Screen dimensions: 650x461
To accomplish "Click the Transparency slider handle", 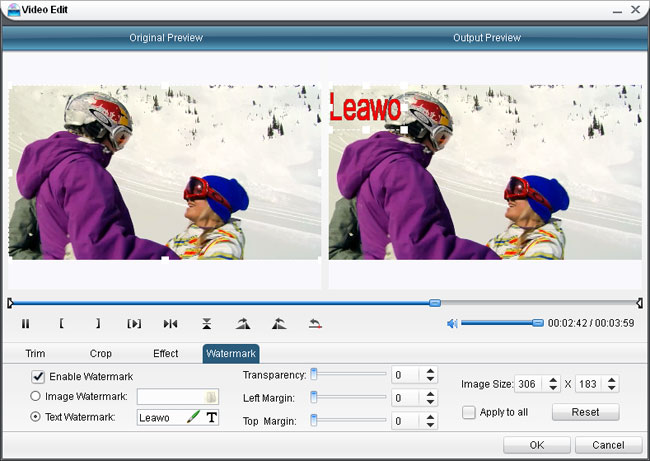I will tap(314, 374).
